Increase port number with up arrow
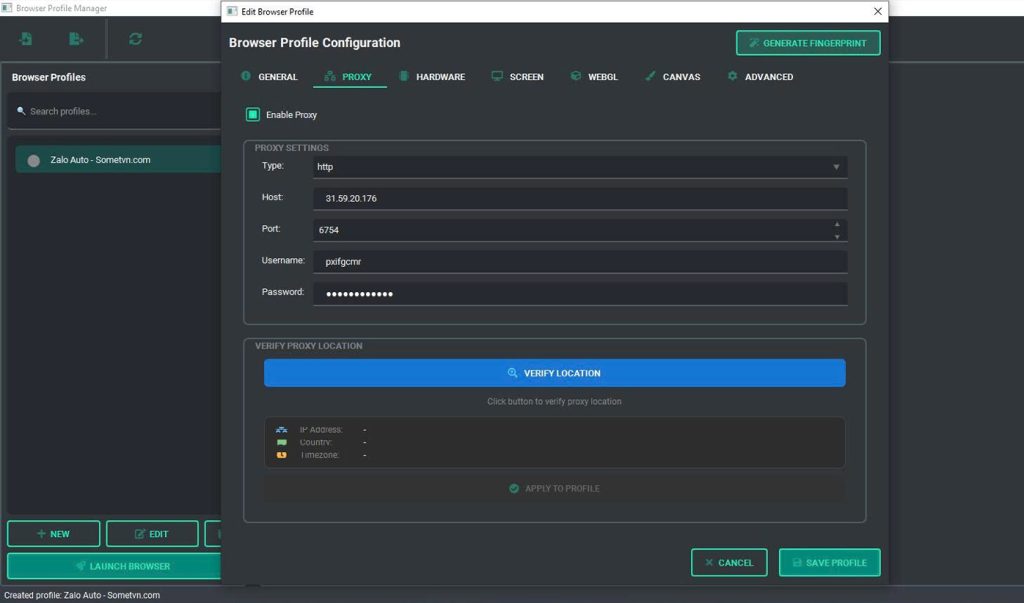This screenshot has width=1024, height=603. click(x=837, y=224)
